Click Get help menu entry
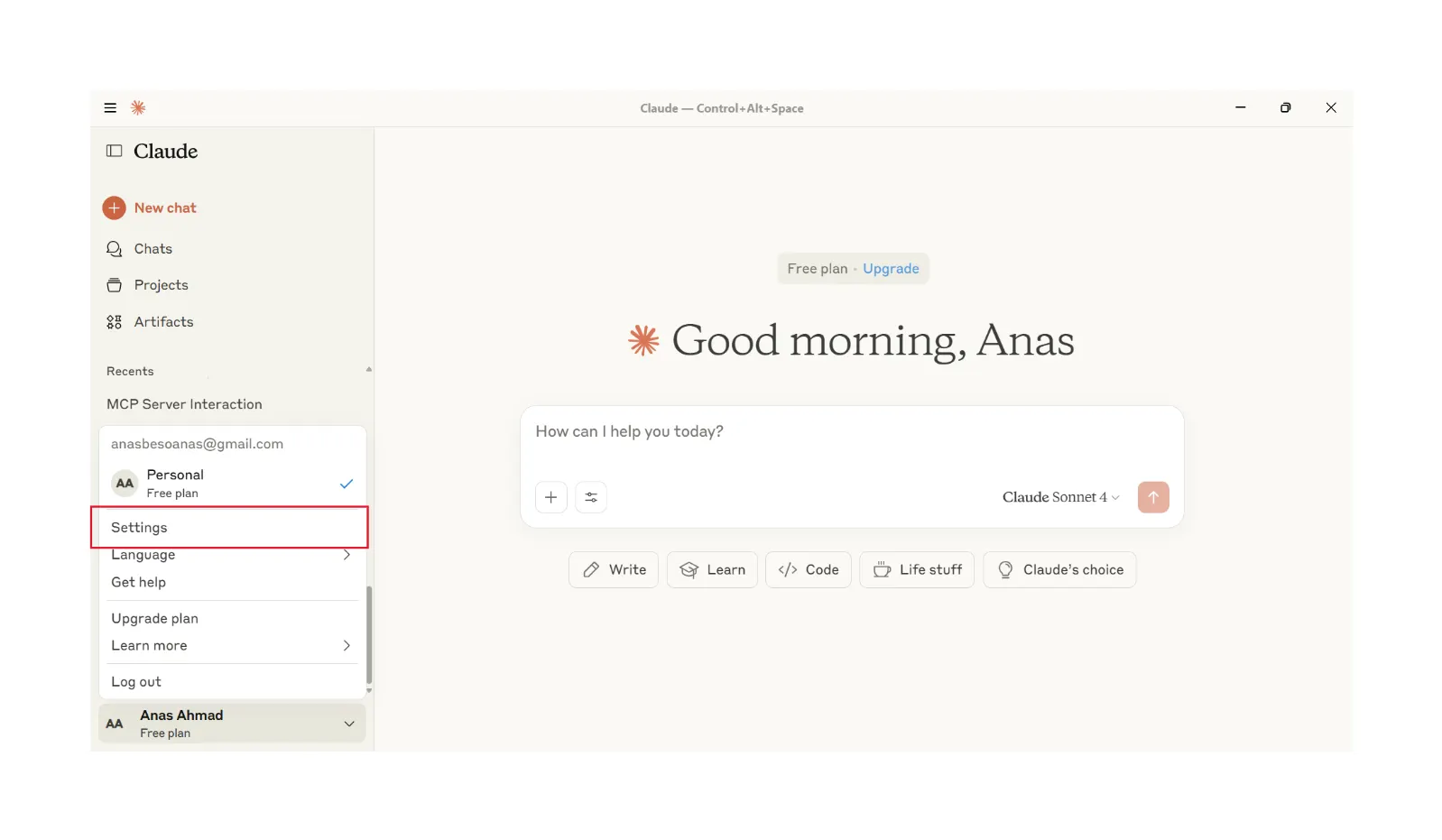1442x840 pixels. (139, 583)
